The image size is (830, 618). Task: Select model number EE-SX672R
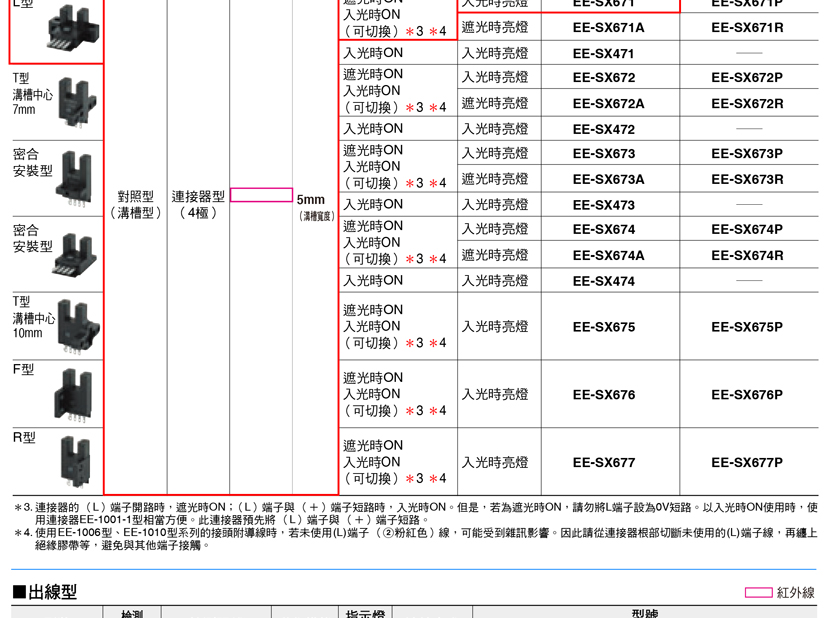(747, 104)
